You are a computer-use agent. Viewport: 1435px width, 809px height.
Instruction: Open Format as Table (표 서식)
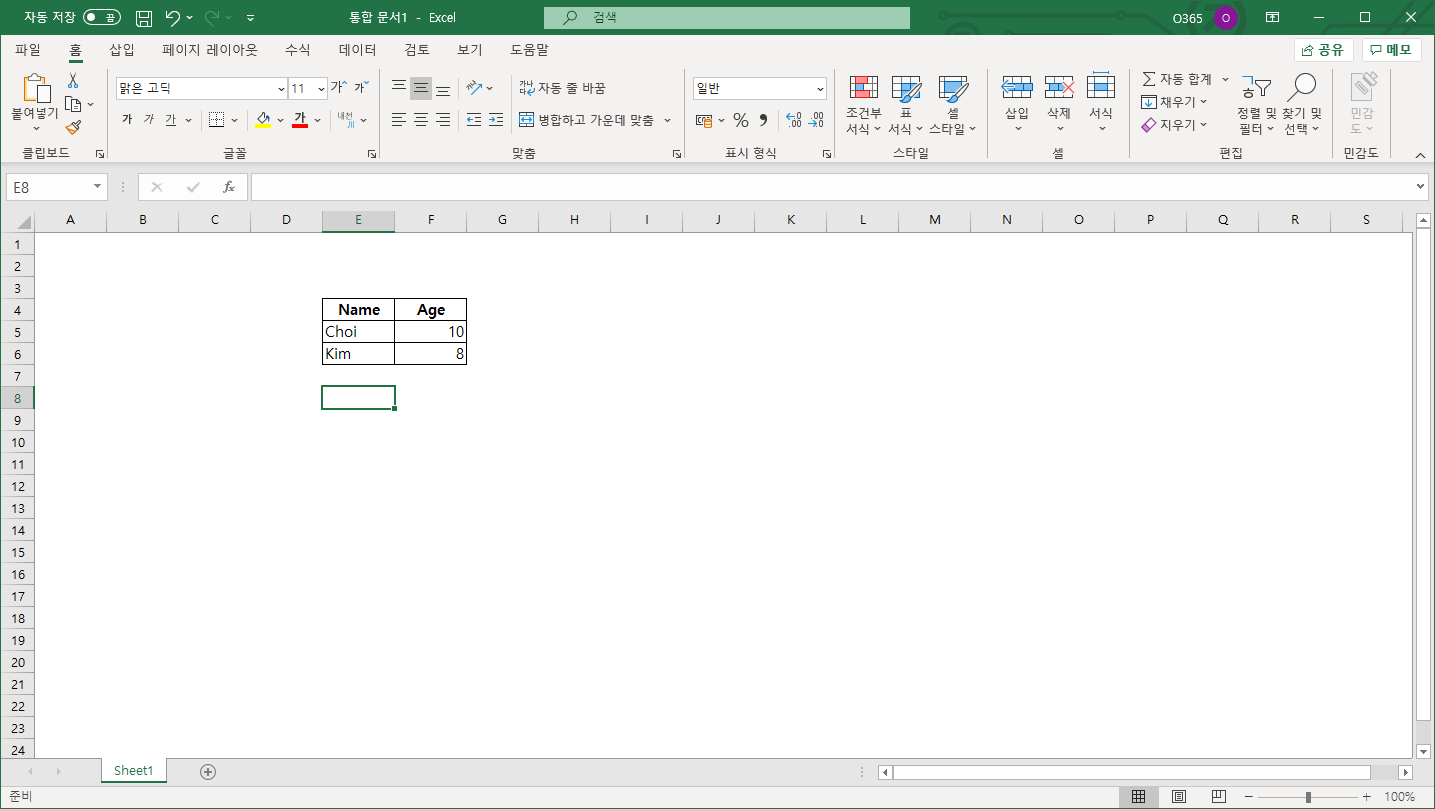[x=905, y=105]
